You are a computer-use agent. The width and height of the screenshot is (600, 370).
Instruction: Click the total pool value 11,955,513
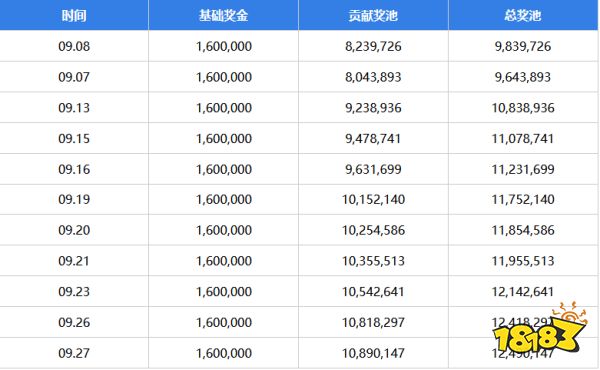[x=523, y=261]
